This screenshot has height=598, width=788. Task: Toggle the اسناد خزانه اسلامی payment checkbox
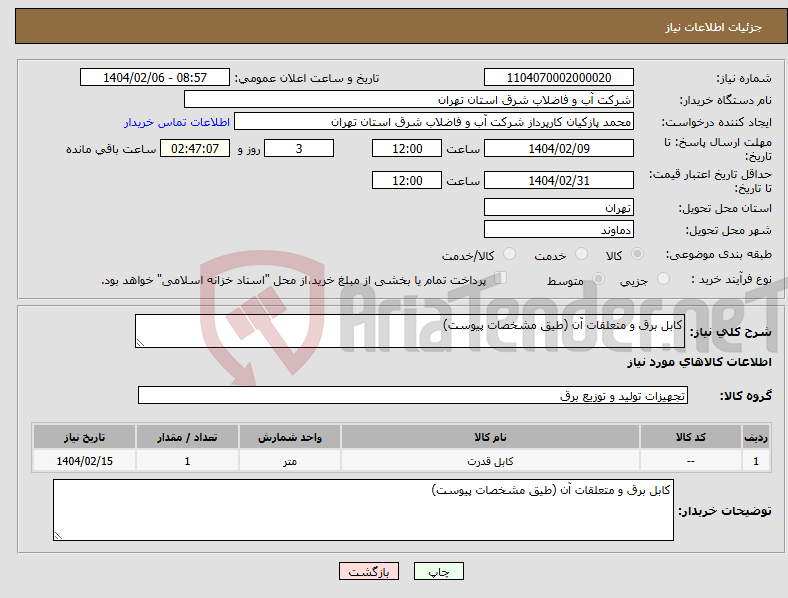coord(501,278)
